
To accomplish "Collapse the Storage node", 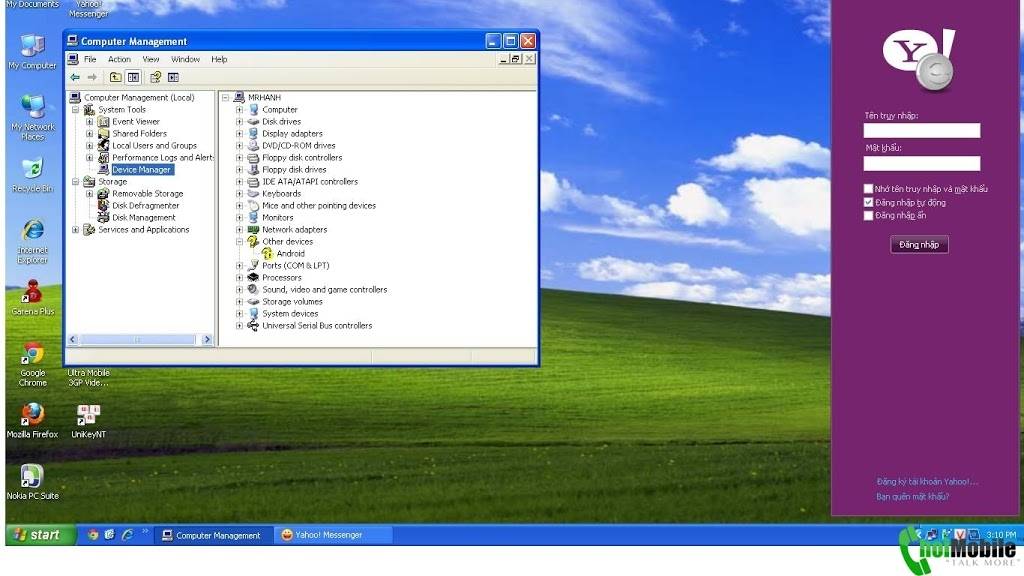I will coord(76,182).
